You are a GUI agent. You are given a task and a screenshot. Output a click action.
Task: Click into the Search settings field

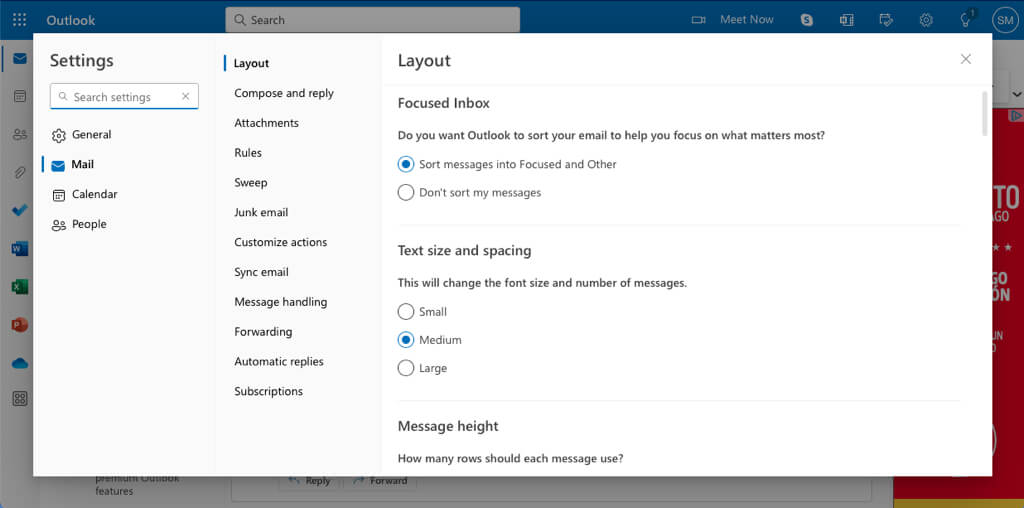click(120, 97)
